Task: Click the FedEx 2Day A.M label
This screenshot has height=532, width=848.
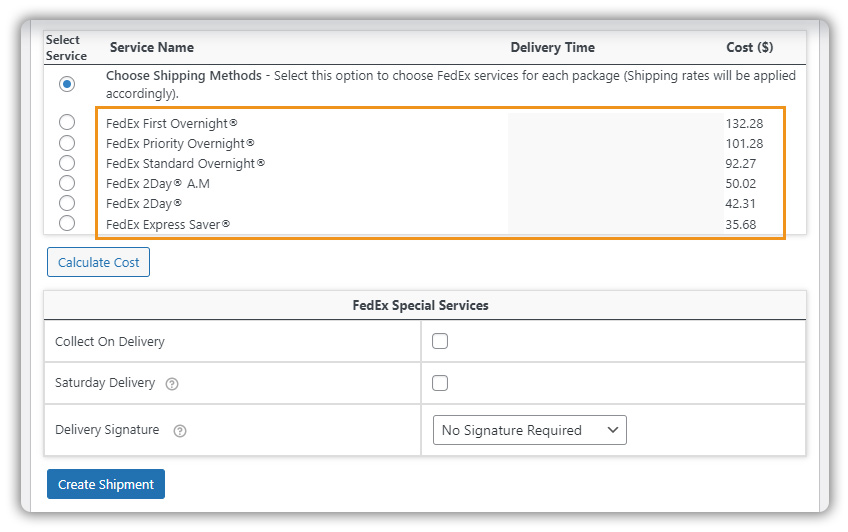Action: 158,184
